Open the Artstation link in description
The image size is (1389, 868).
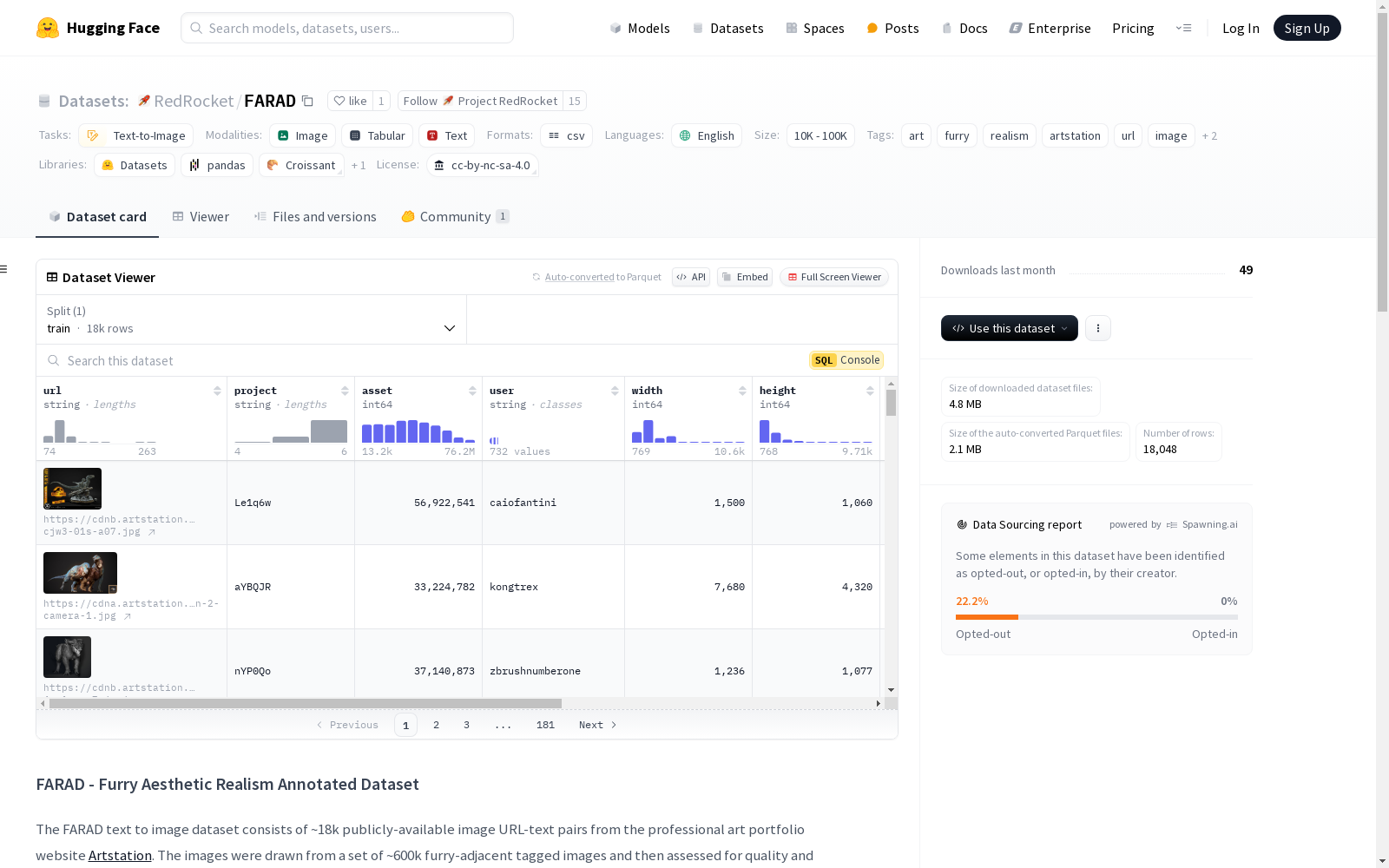pos(120,855)
